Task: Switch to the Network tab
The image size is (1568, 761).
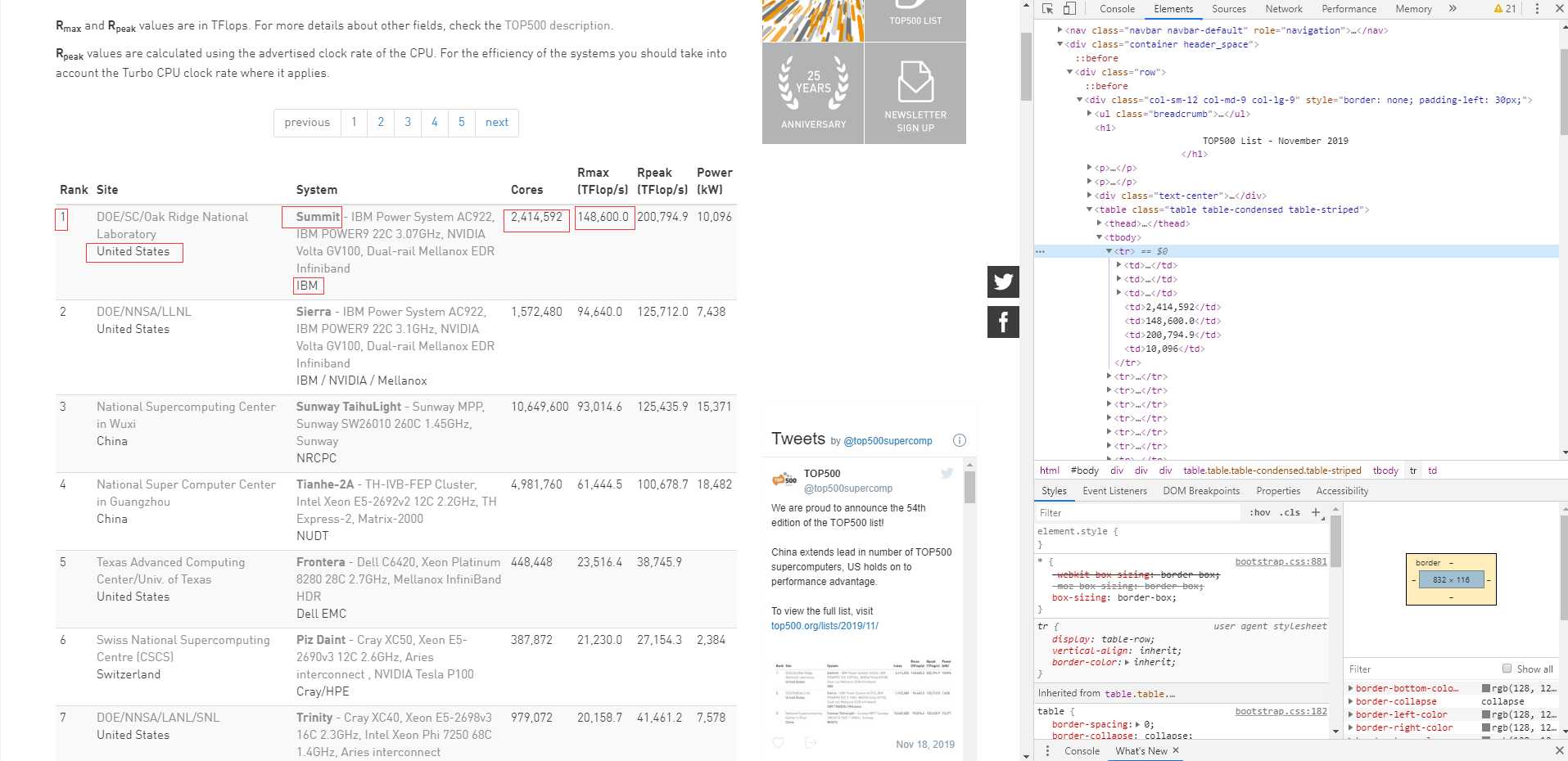Action: pyautogui.click(x=1284, y=9)
